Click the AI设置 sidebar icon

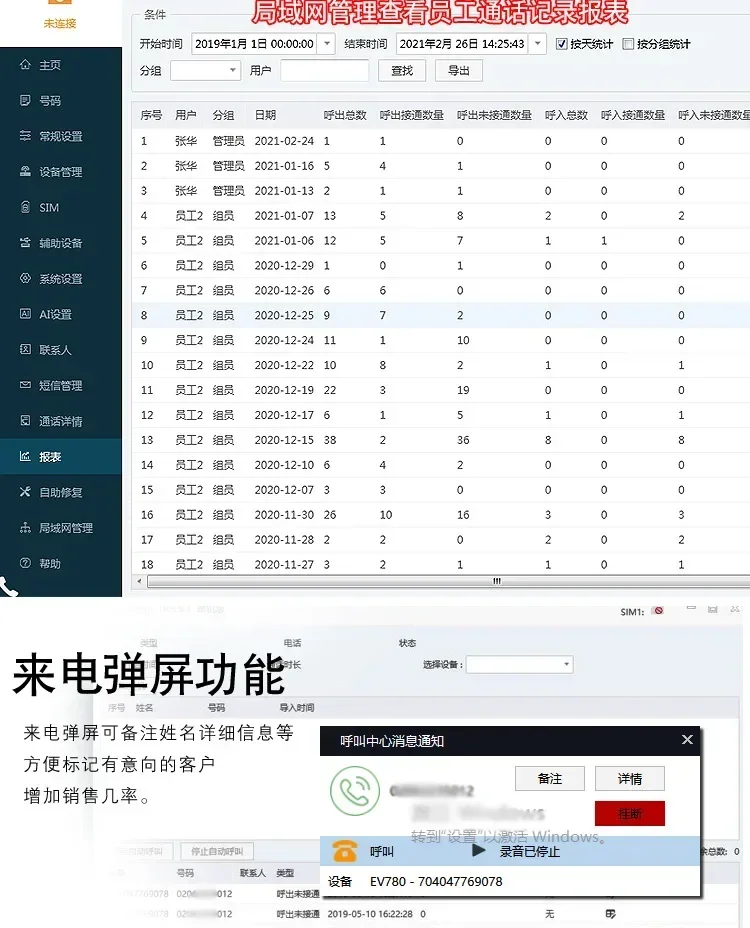point(25,314)
